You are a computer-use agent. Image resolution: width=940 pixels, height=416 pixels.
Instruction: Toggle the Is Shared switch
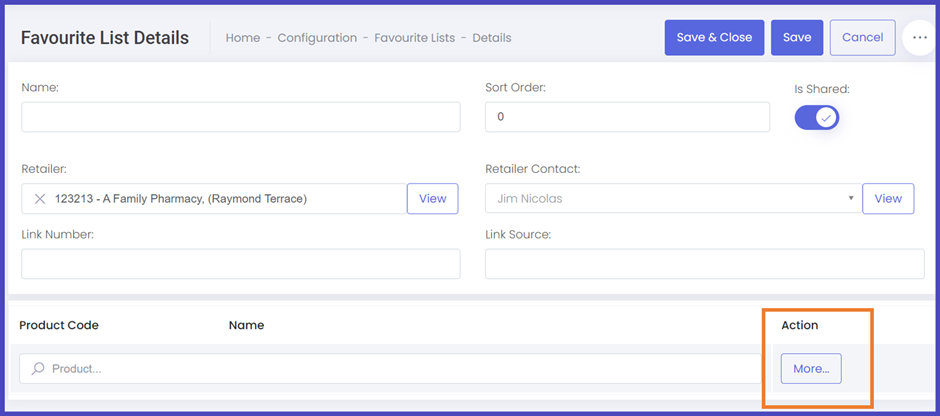(817, 118)
